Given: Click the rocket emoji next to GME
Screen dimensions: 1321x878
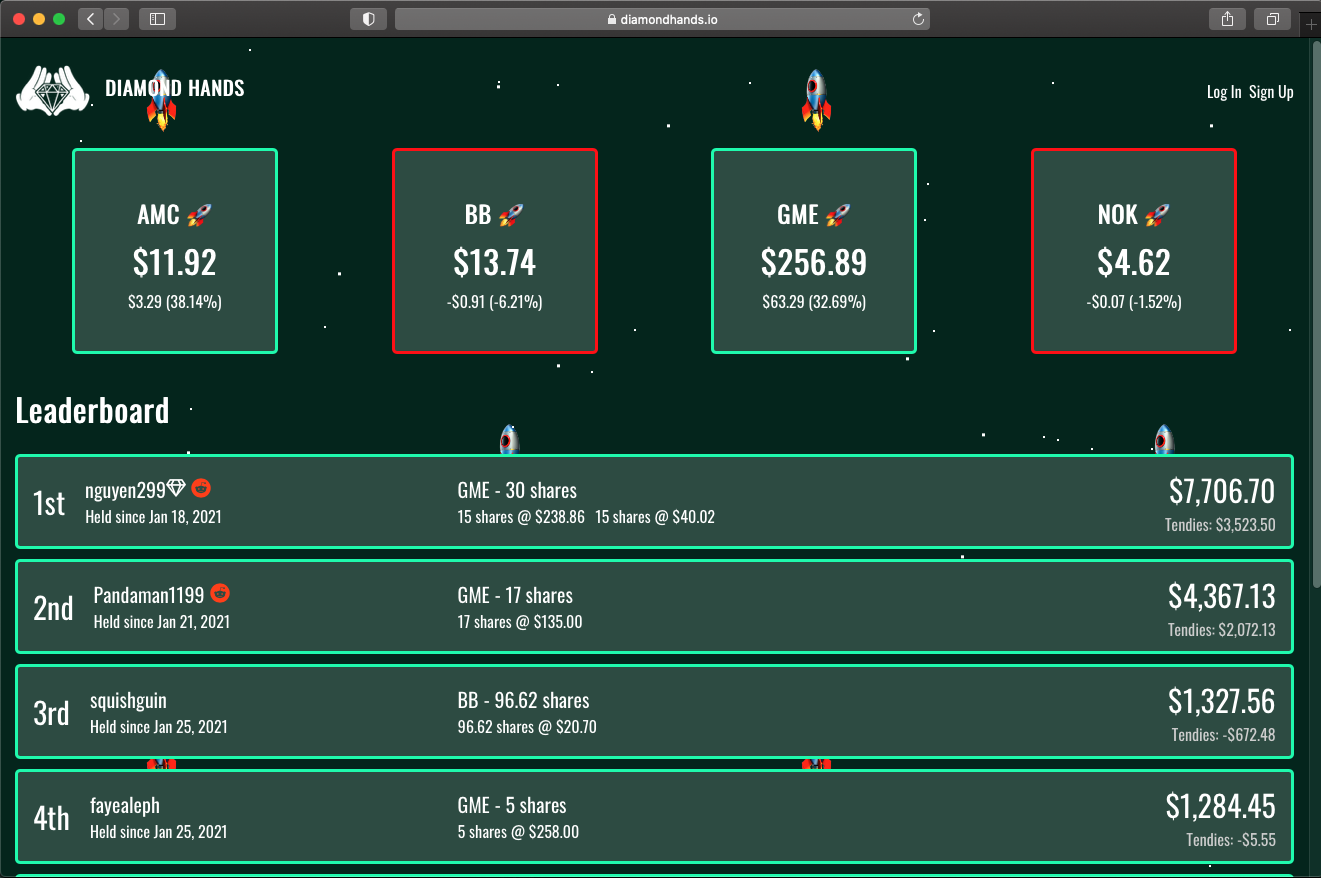Looking at the screenshot, I should pos(838,214).
